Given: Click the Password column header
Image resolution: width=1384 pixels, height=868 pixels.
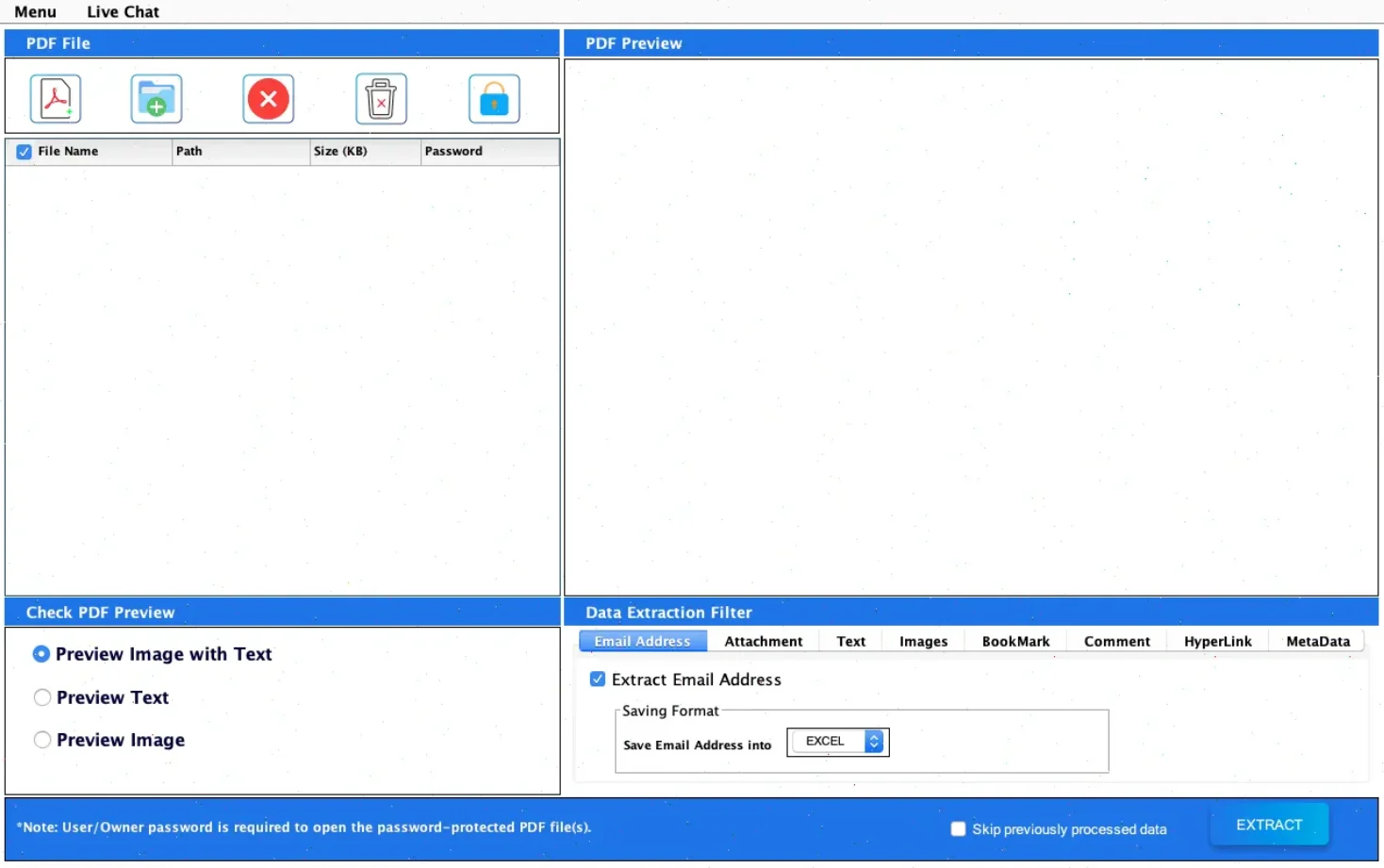Looking at the screenshot, I should 490,152.
